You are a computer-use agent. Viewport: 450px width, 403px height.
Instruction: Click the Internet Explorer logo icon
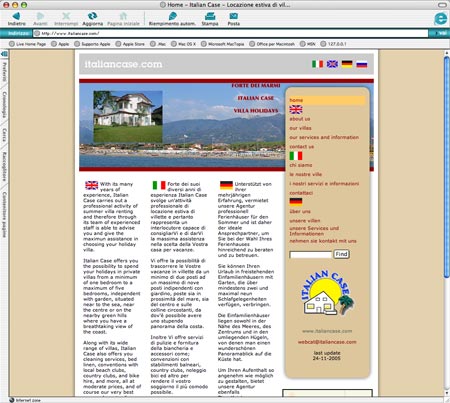coord(441,19)
